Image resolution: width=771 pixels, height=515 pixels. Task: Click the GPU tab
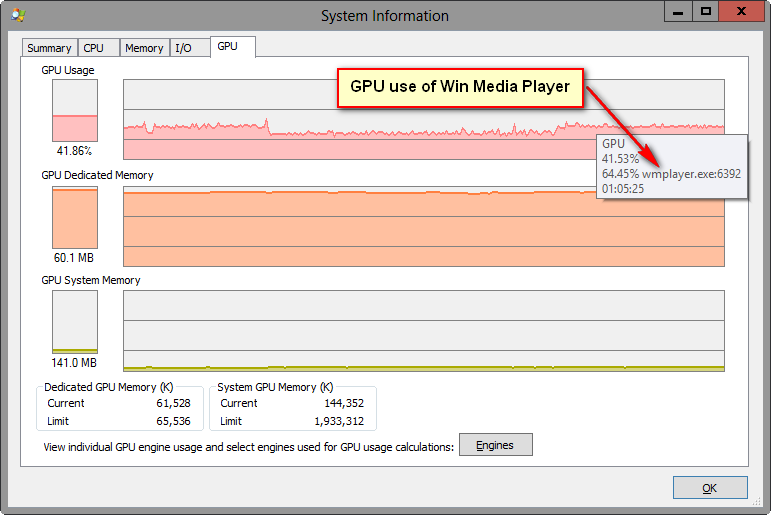coord(228,46)
